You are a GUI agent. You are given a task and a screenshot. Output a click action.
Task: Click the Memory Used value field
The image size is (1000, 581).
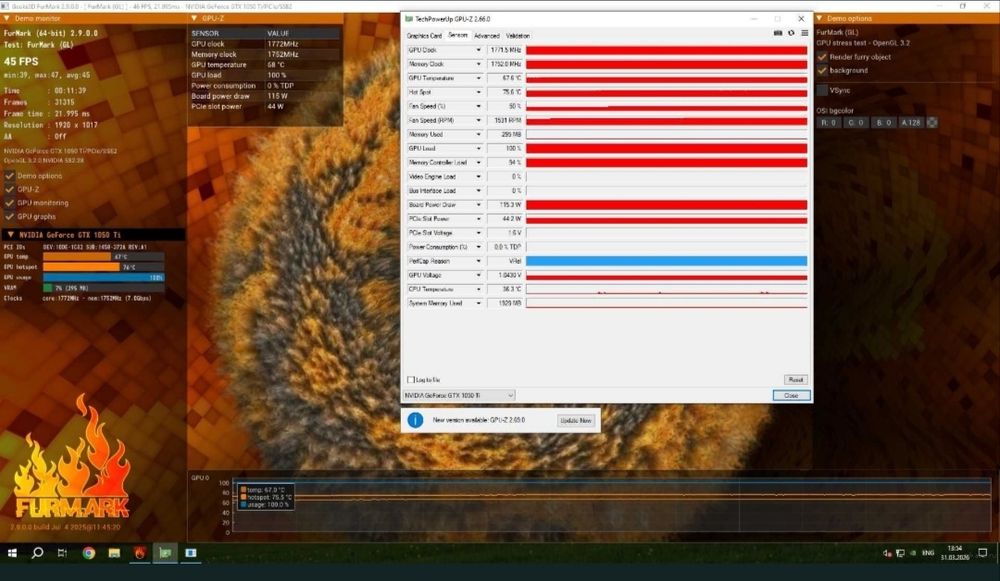pyautogui.click(x=504, y=135)
